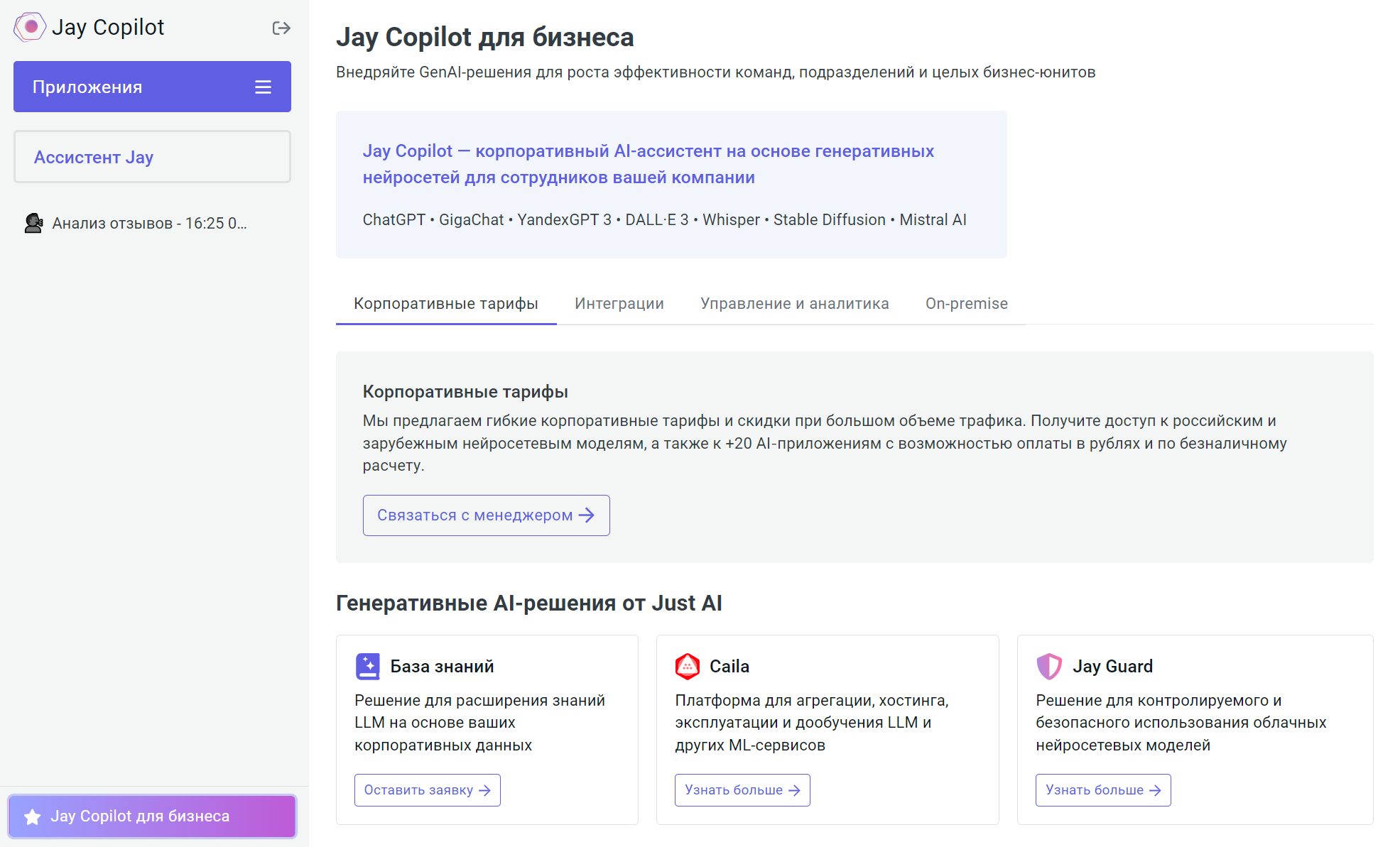Screen dimensions: 1400x847
Task: Click the logout arrow icon
Action: 281,28
